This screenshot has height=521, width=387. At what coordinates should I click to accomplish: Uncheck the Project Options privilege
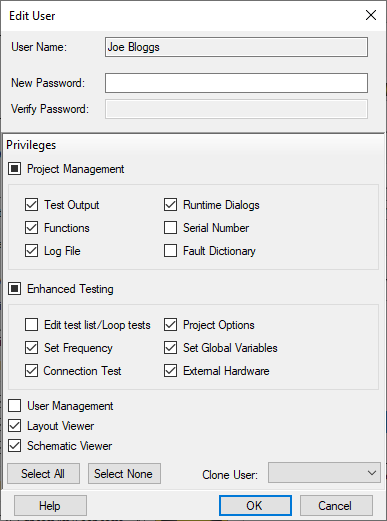pyautogui.click(x=170, y=324)
